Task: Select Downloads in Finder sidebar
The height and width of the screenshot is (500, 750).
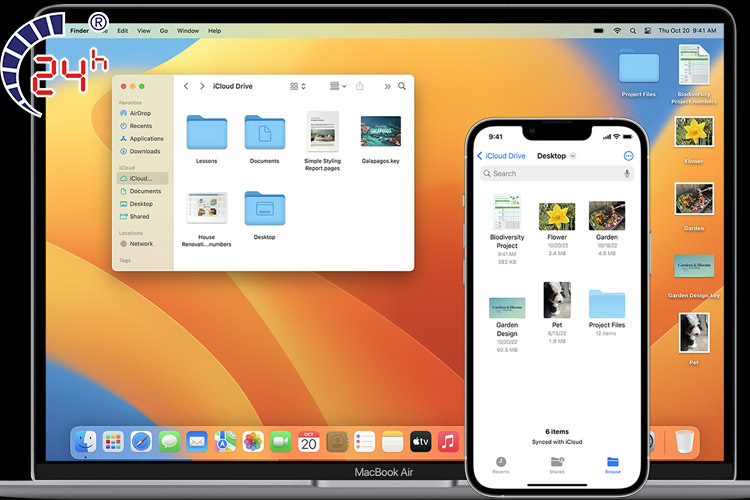Action: tap(142, 151)
